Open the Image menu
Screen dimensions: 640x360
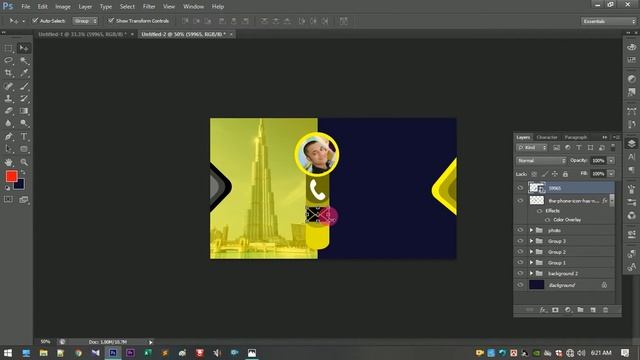tap(62, 7)
